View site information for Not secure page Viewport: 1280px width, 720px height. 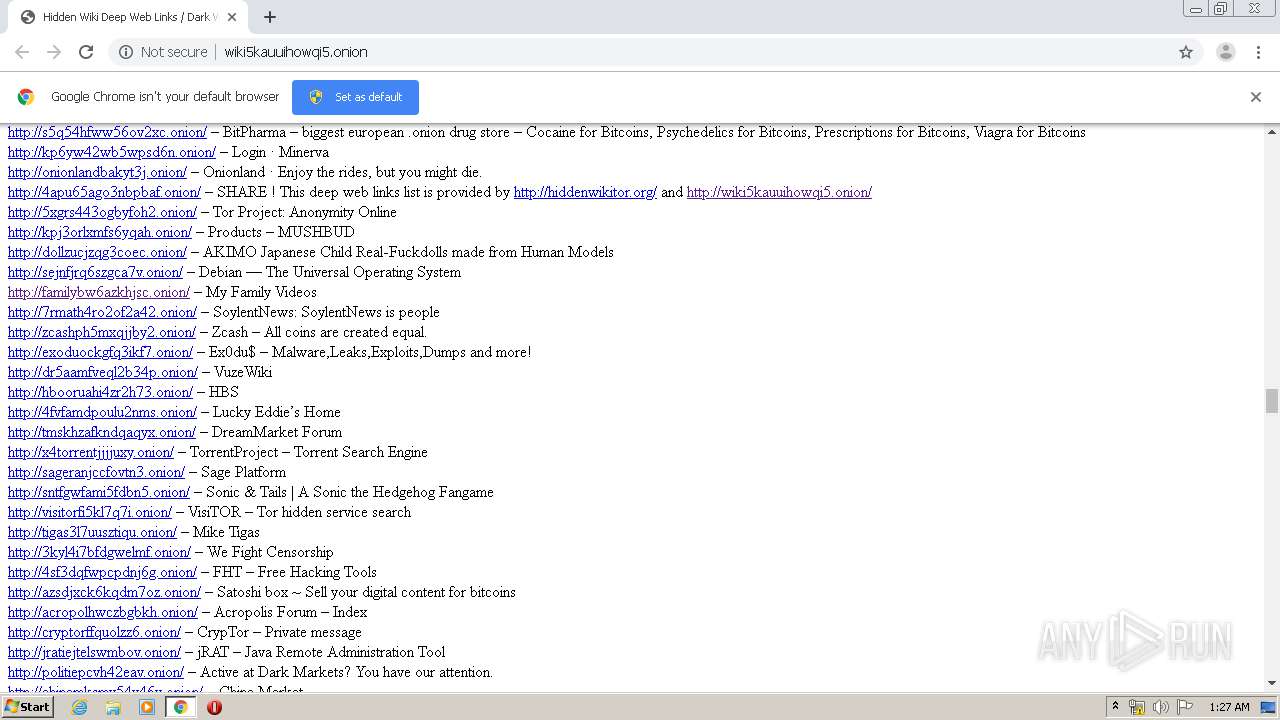click(x=163, y=52)
